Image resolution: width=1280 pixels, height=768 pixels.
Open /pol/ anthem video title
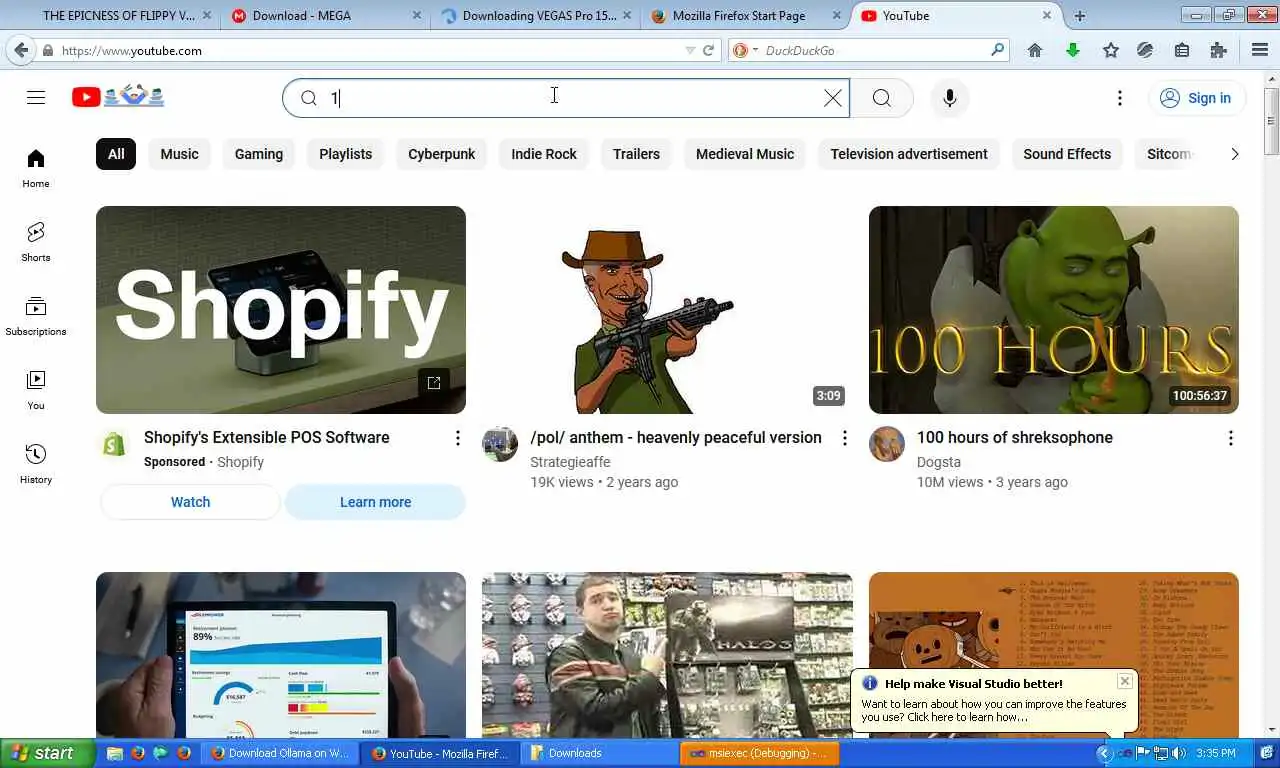[676, 437]
